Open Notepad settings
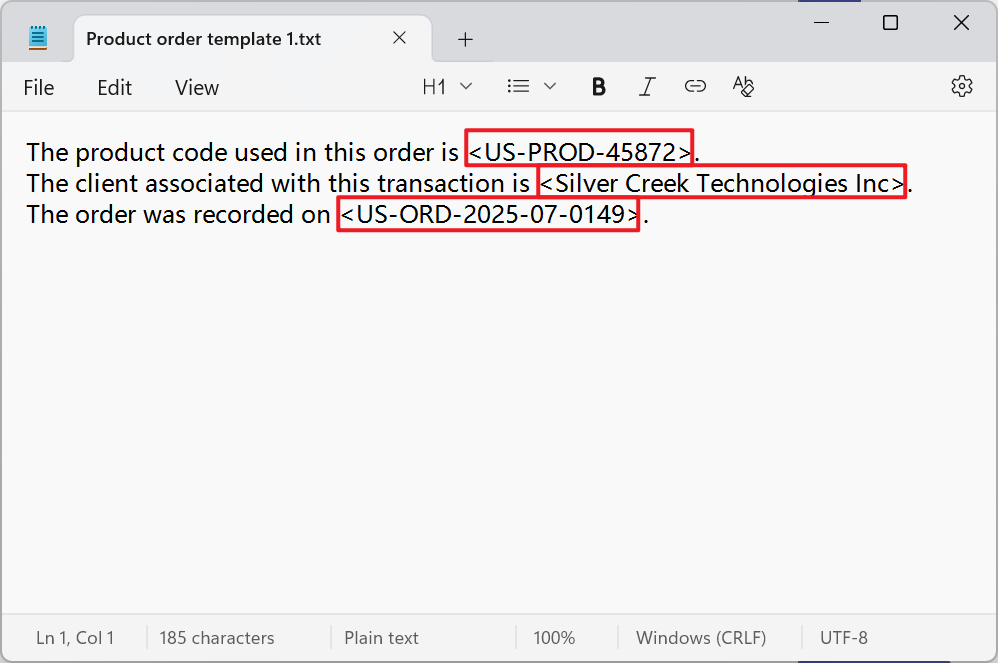Viewport: 998px width, 663px height. tap(961, 86)
